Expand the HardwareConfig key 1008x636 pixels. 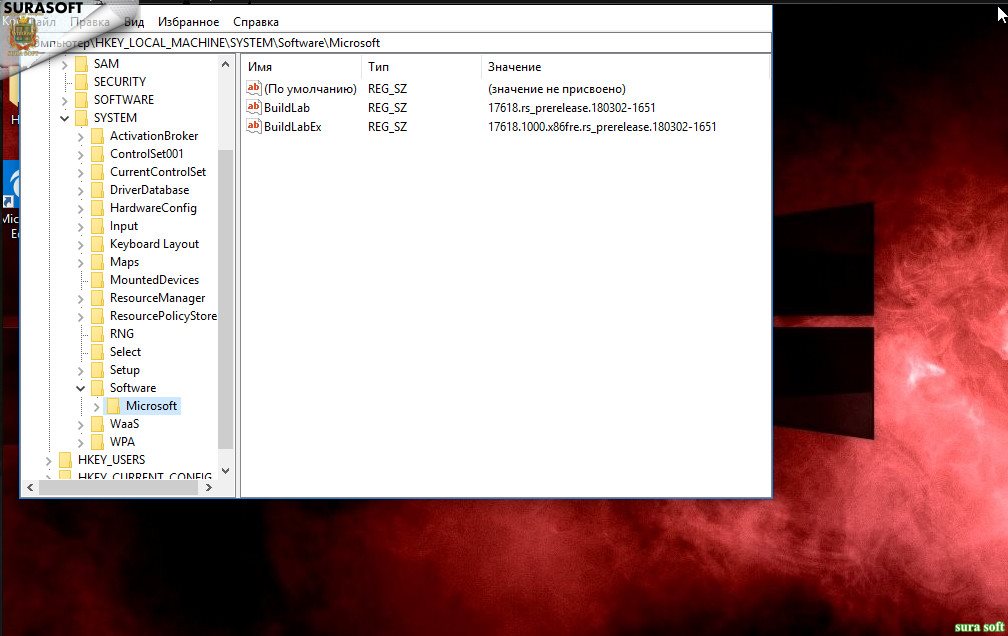pyautogui.click(x=81, y=208)
